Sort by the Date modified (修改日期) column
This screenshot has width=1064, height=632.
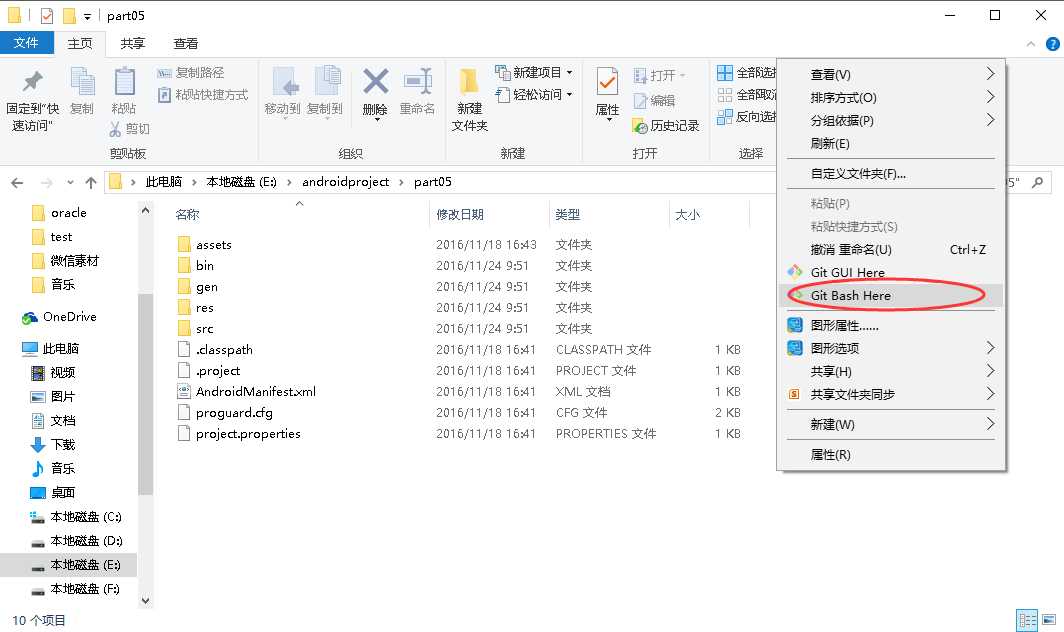tap(459, 215)
